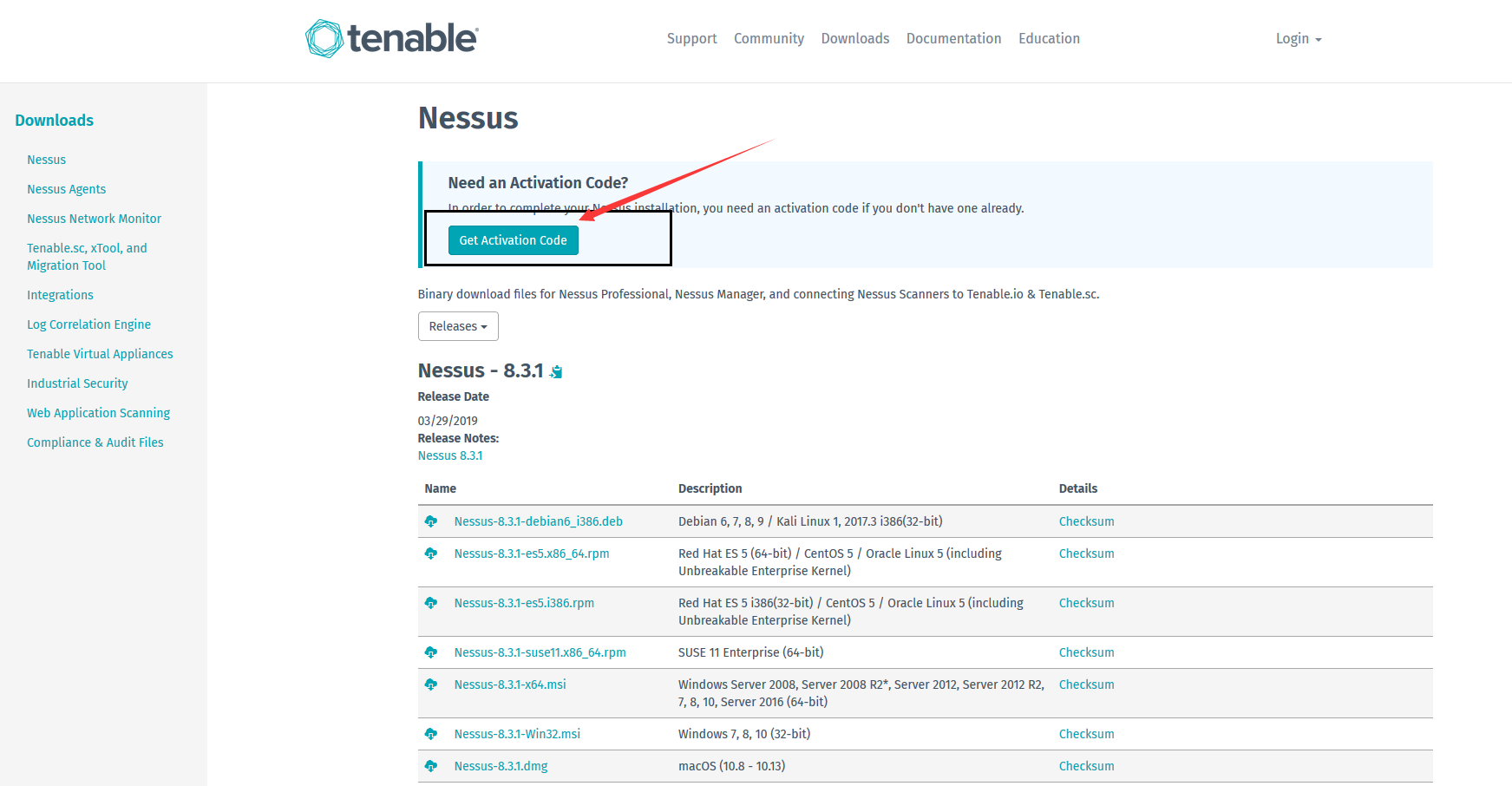Click download icon beside Nessus-8.3.1-x64.msi
Screen dimensions: 1512x786
coord(431,684)
